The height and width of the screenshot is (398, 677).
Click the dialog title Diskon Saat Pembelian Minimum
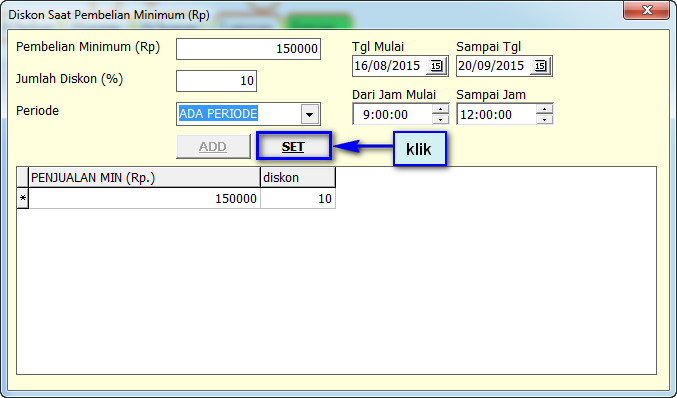tap(109, 15)
